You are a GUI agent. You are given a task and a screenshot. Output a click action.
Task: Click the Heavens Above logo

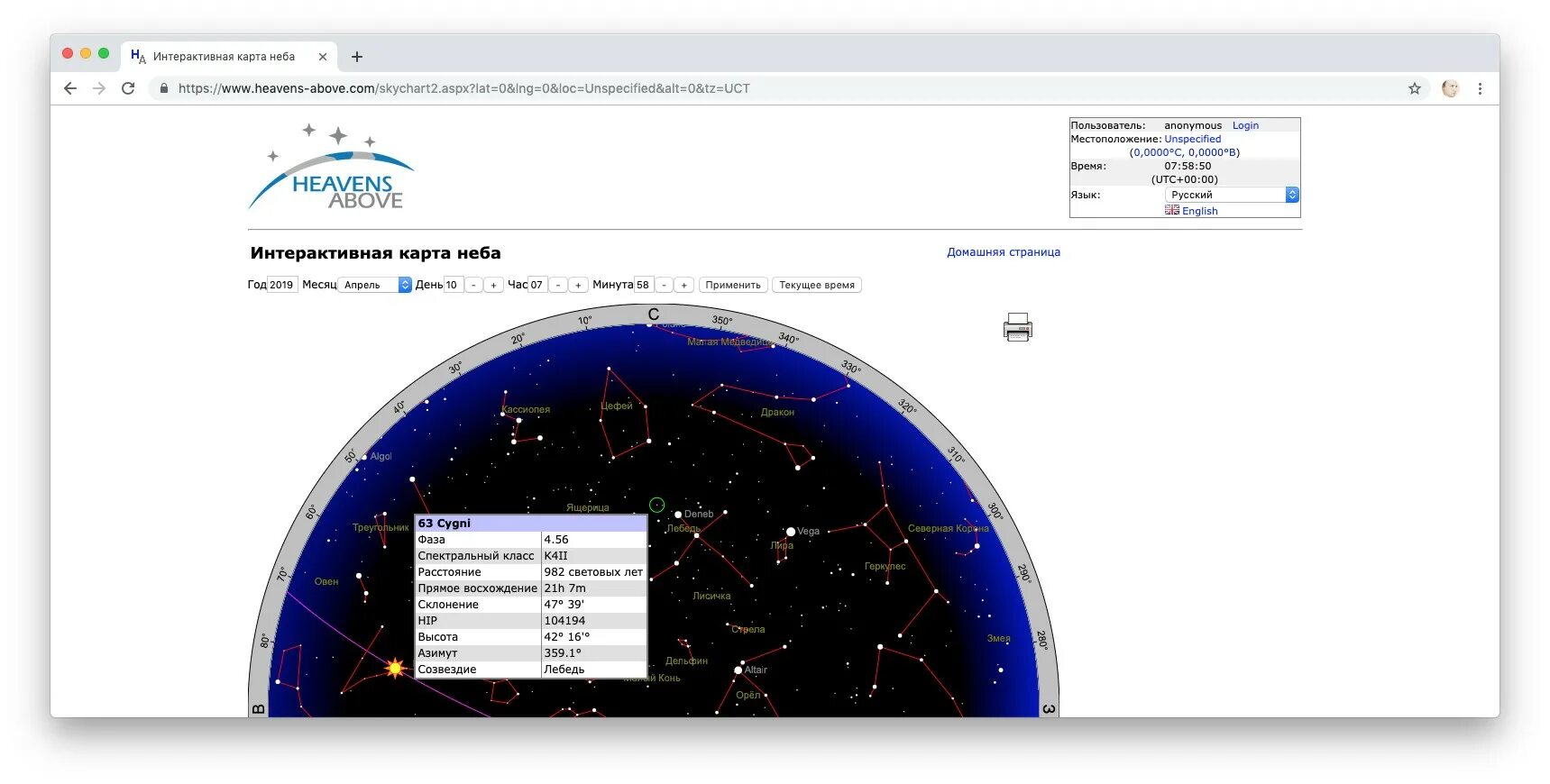click(x=331, y=167)
